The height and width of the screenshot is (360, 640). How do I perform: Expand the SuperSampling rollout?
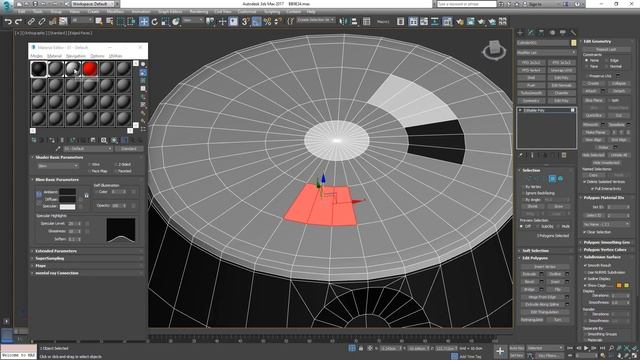coord(87,258)
